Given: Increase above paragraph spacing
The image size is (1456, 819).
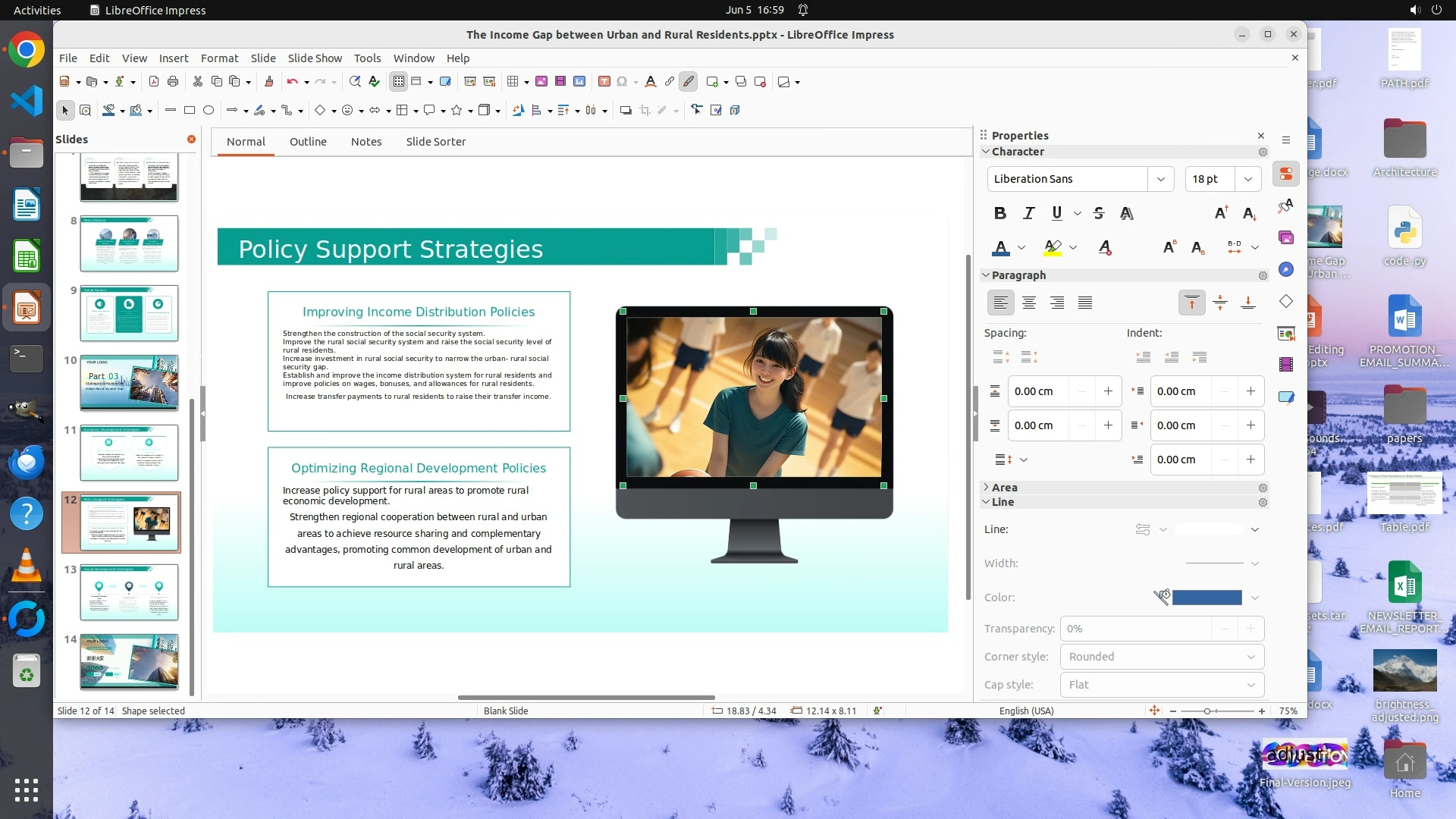Looking at the screenshot, I should pos(1108,391).
